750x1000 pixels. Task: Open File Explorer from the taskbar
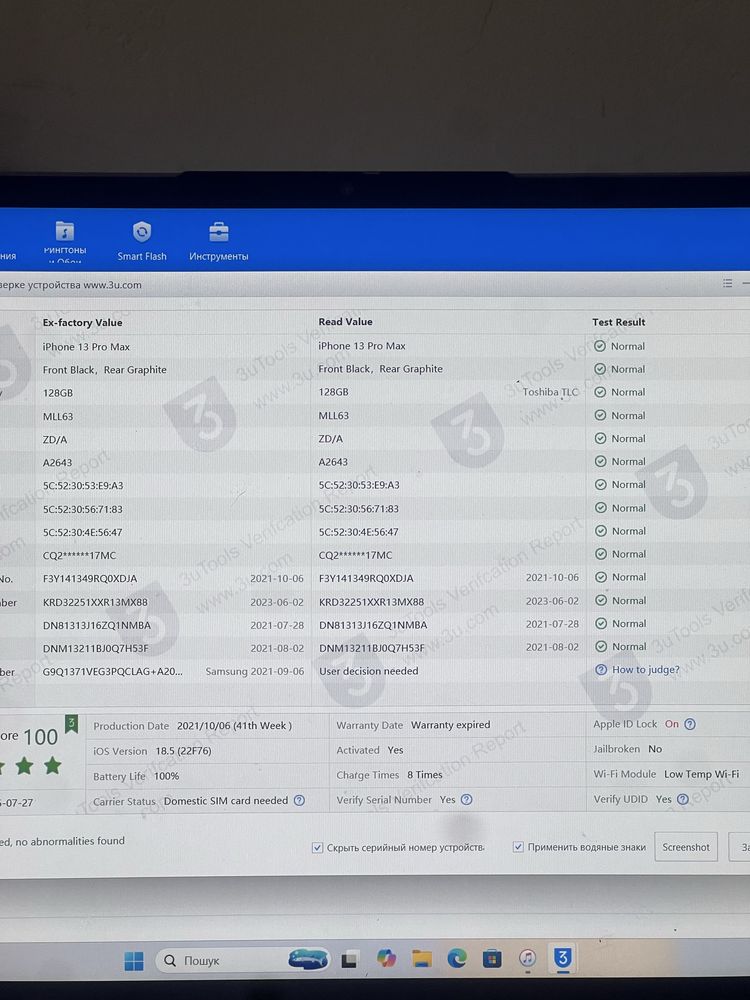pos(422,959)
